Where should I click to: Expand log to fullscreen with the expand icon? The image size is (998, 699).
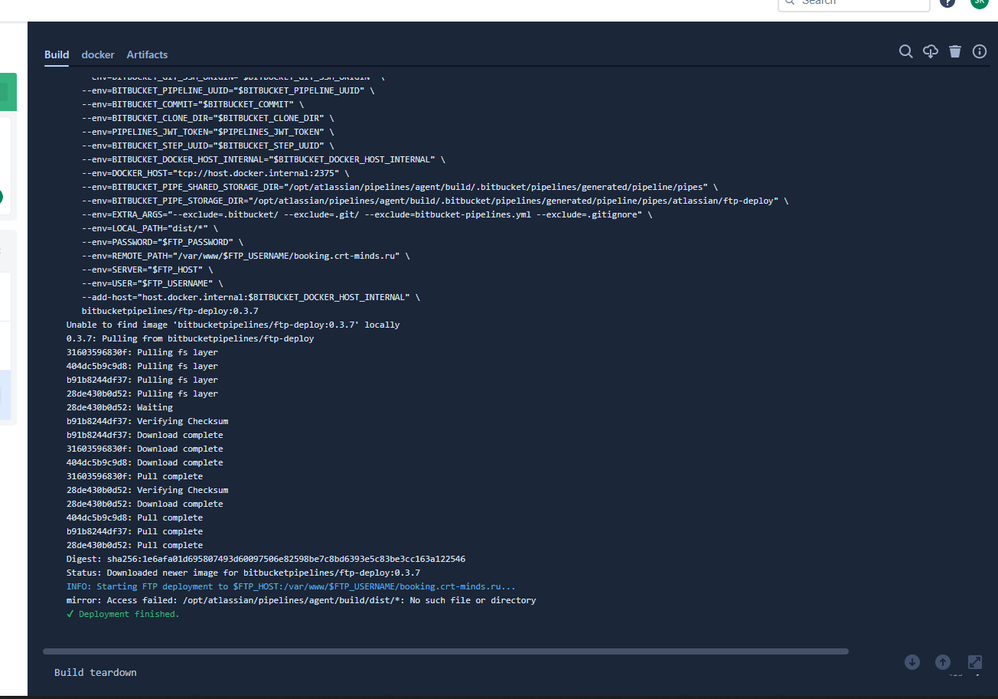pos(974,662)
